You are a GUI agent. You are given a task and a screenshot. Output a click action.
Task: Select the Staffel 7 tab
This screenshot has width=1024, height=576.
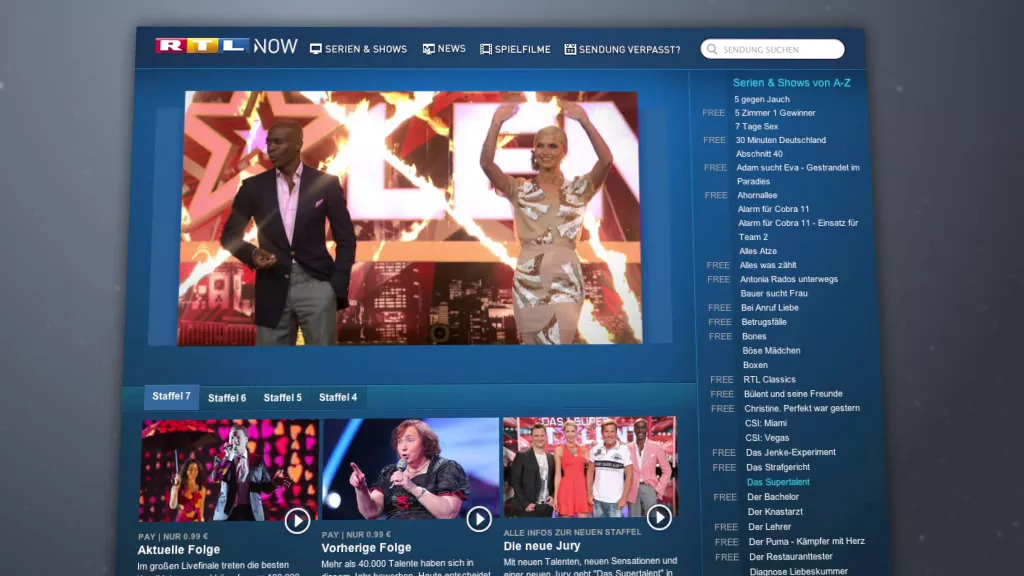[171, 396]
